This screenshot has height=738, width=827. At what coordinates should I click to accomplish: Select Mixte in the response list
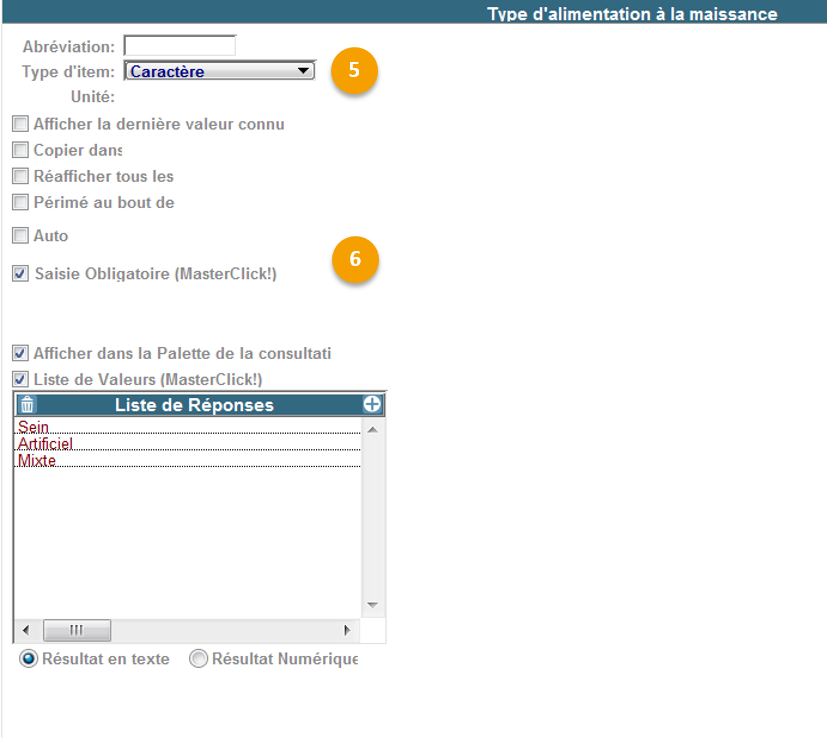(37, 460)
